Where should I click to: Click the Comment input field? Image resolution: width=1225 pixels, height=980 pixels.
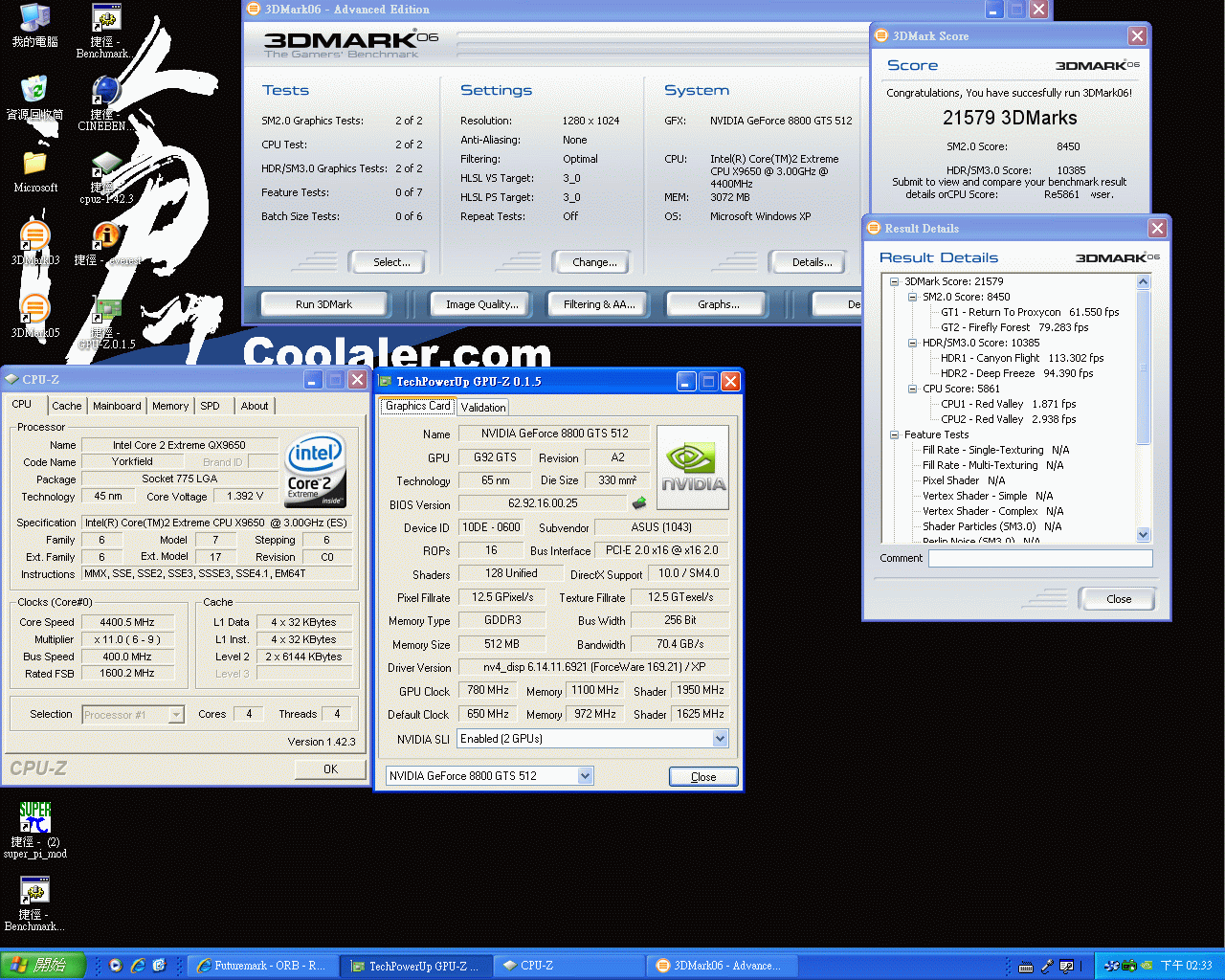(x=1040, y=558)
